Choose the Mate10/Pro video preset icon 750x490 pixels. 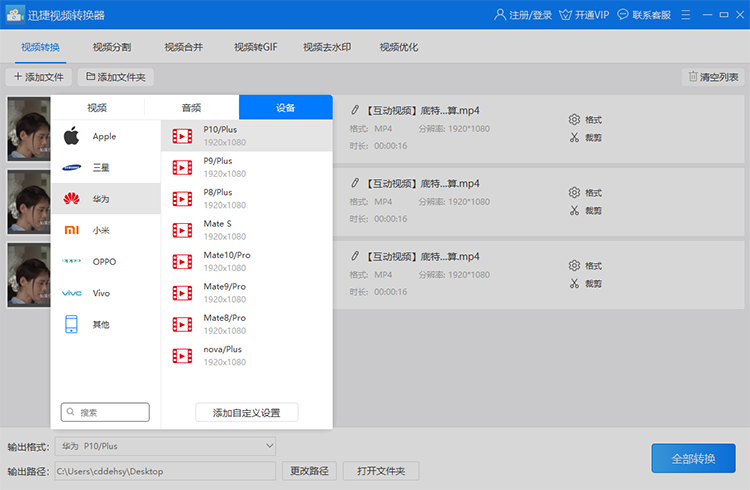click(182, 262)
